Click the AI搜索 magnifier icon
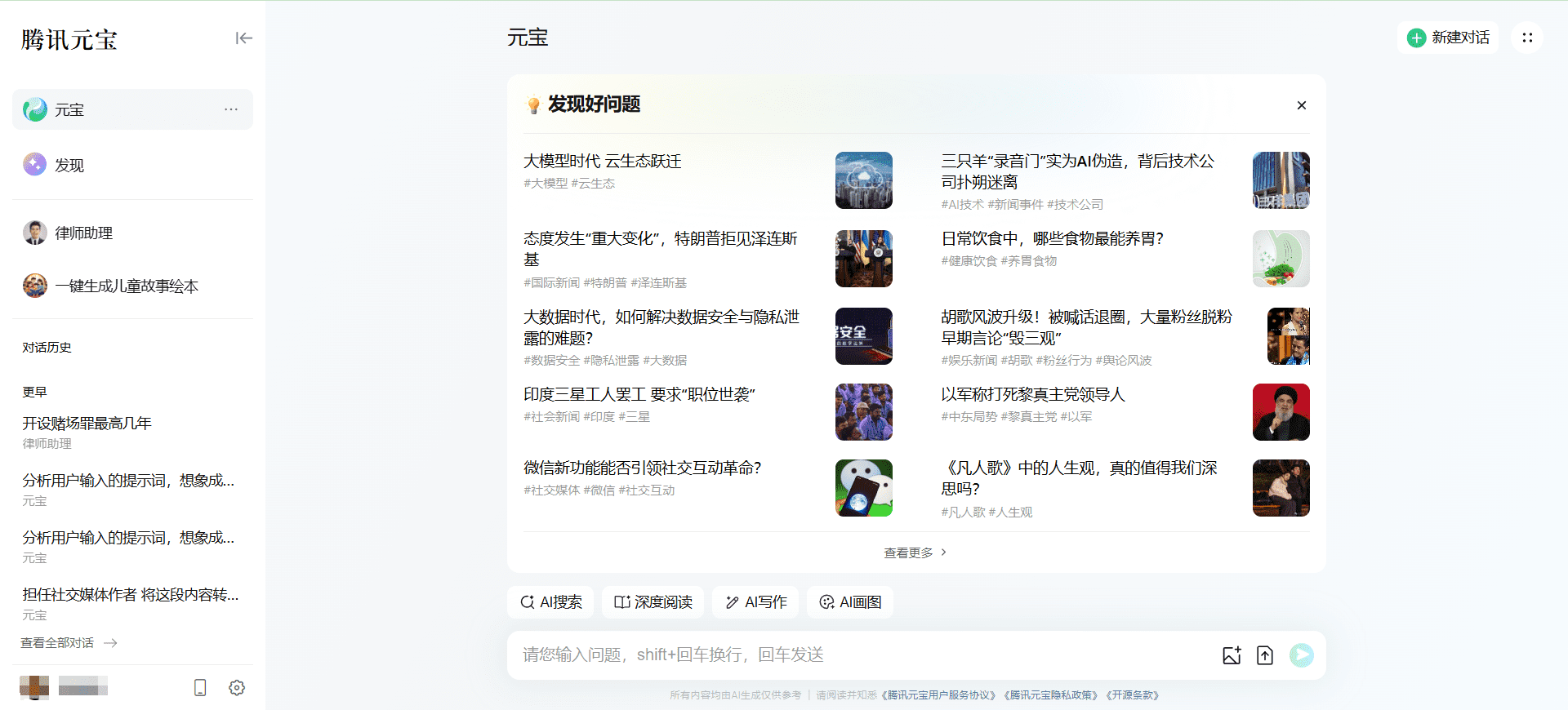The image size is (1568, 710). coord(528,602)
